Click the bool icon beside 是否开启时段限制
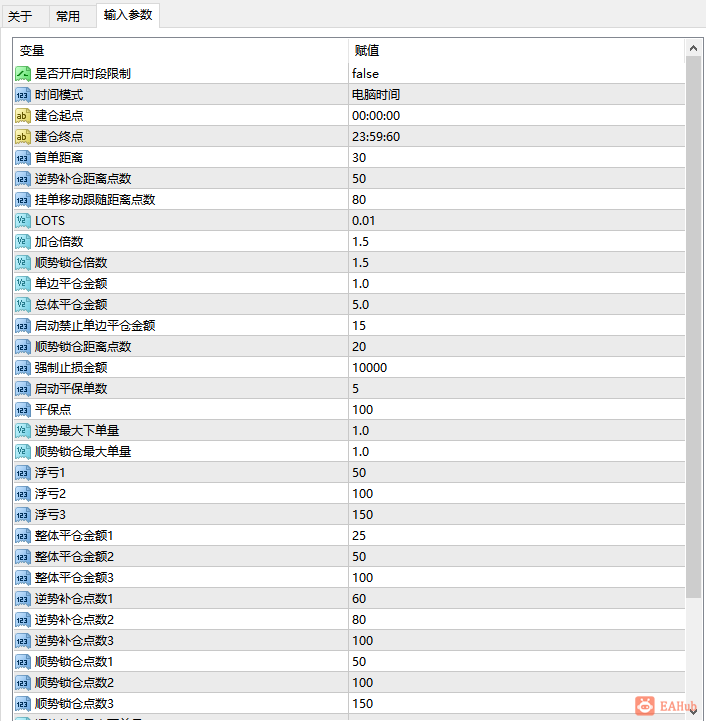The image size is (706, 721). click(x=23, y=74)
